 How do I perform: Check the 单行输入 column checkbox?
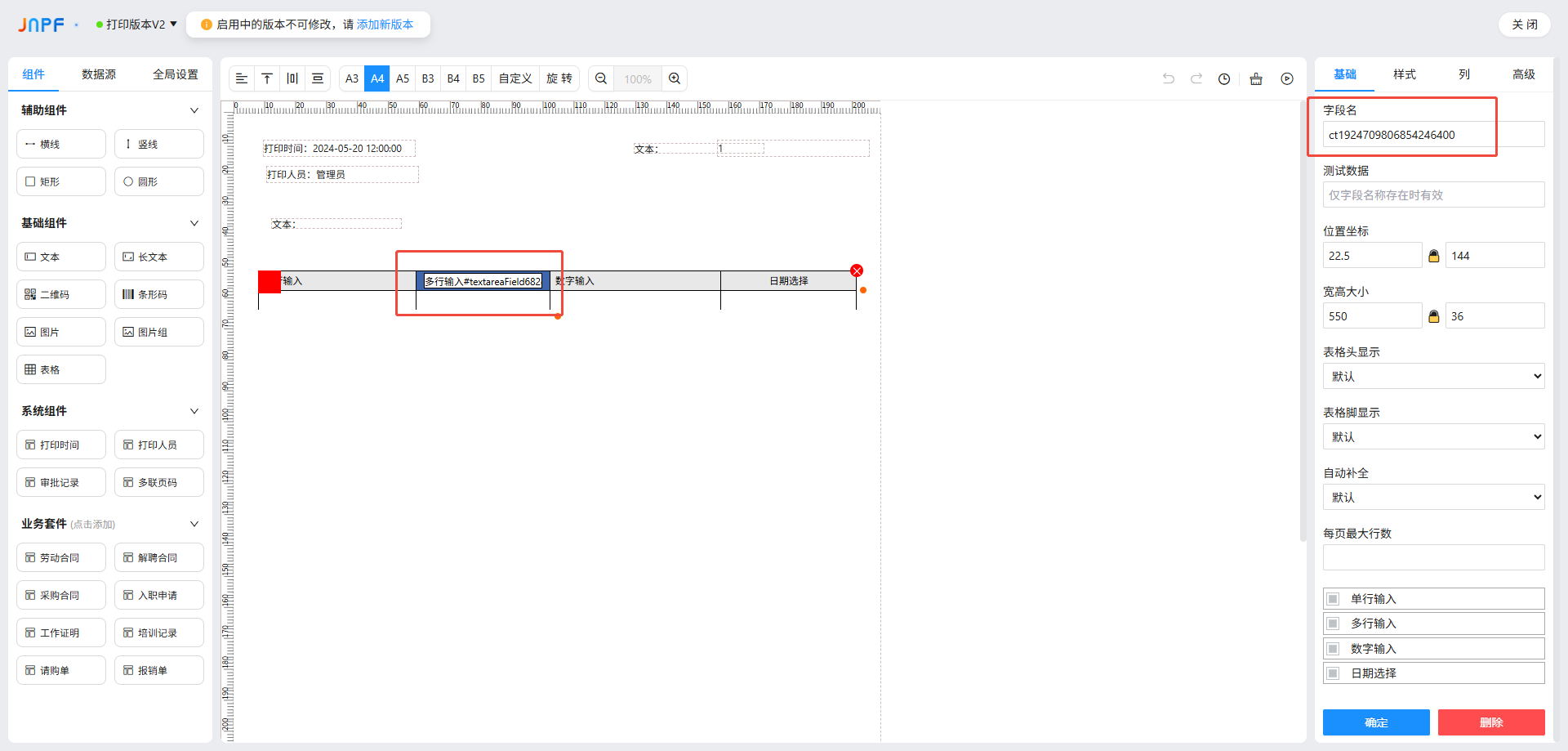tap(1333, 599)
